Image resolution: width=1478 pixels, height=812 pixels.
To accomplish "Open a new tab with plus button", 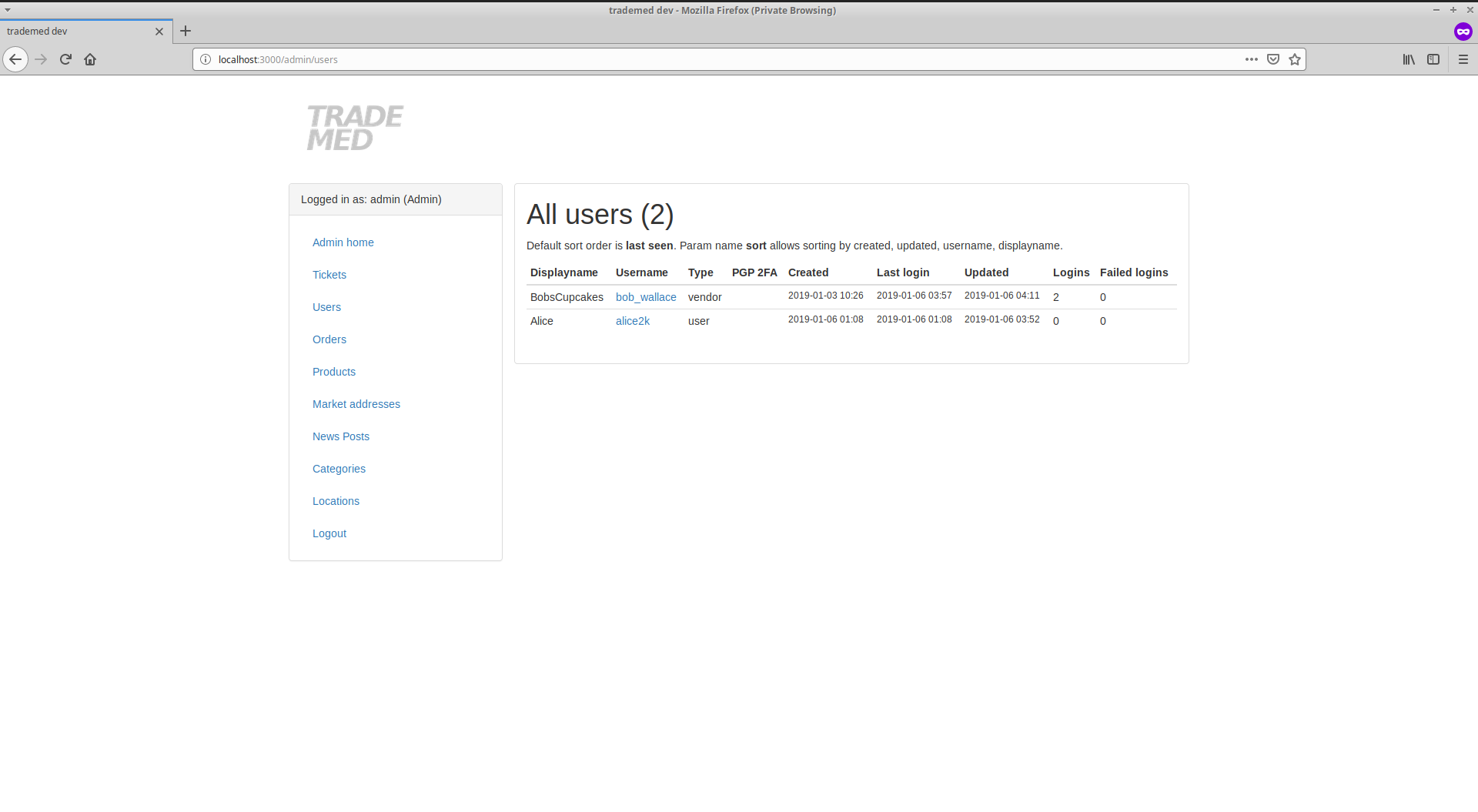I will [x=186, y=32].
